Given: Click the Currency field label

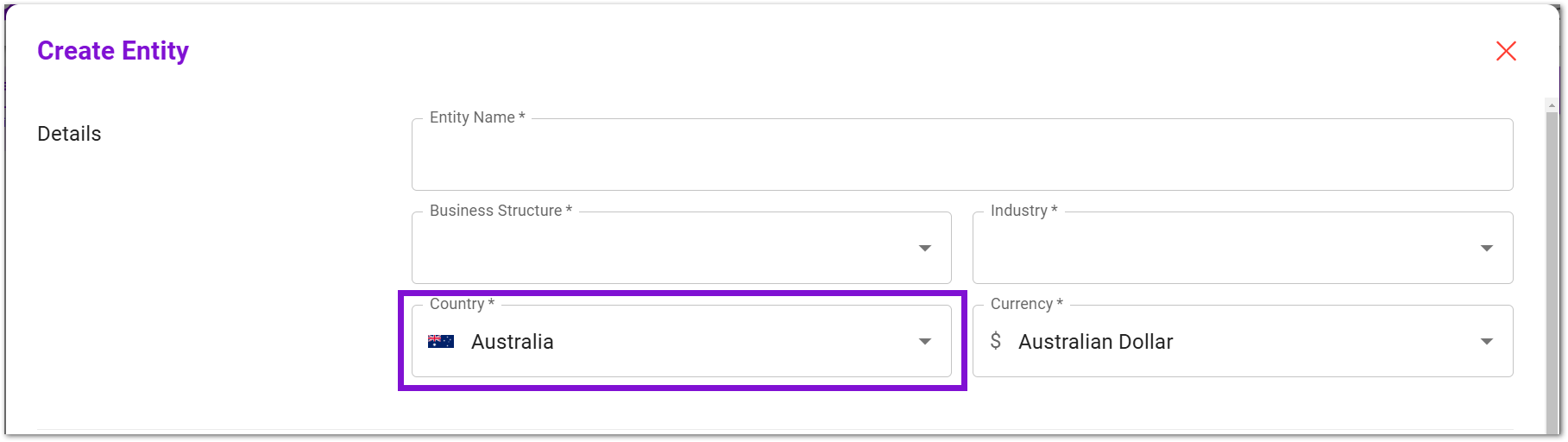Looking at the screenshot, I should point(1026,304).
